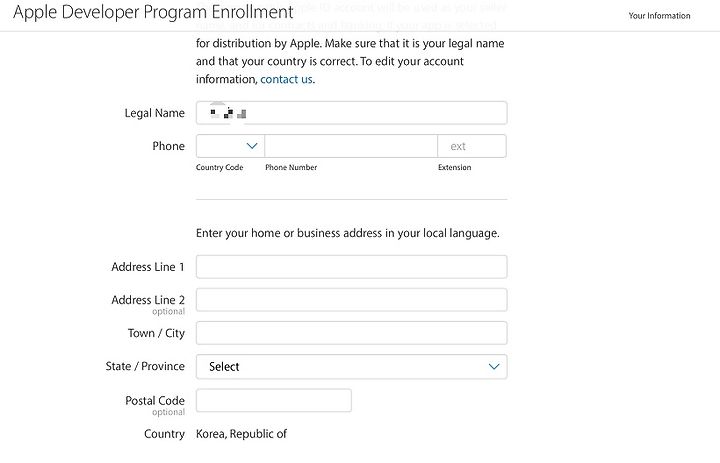720x463 pixels.
Task: Open the 'Your Information' header item
Action: (x=659, y=16)
